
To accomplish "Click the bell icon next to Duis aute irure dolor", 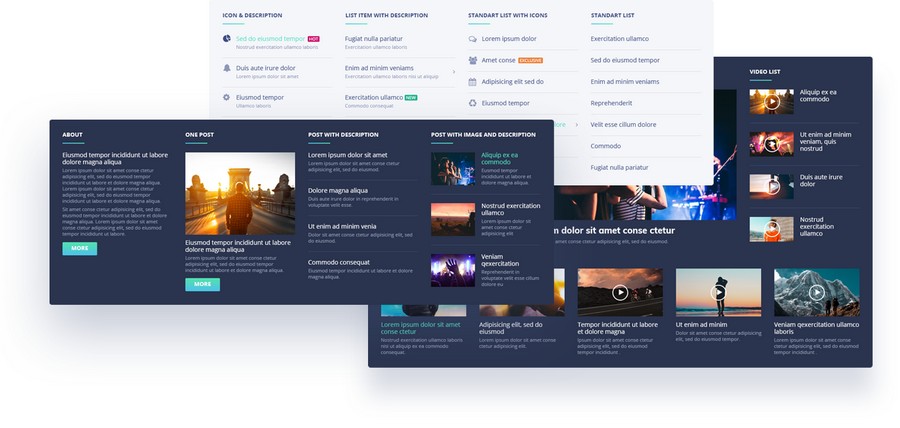I will tap(227, 68).
